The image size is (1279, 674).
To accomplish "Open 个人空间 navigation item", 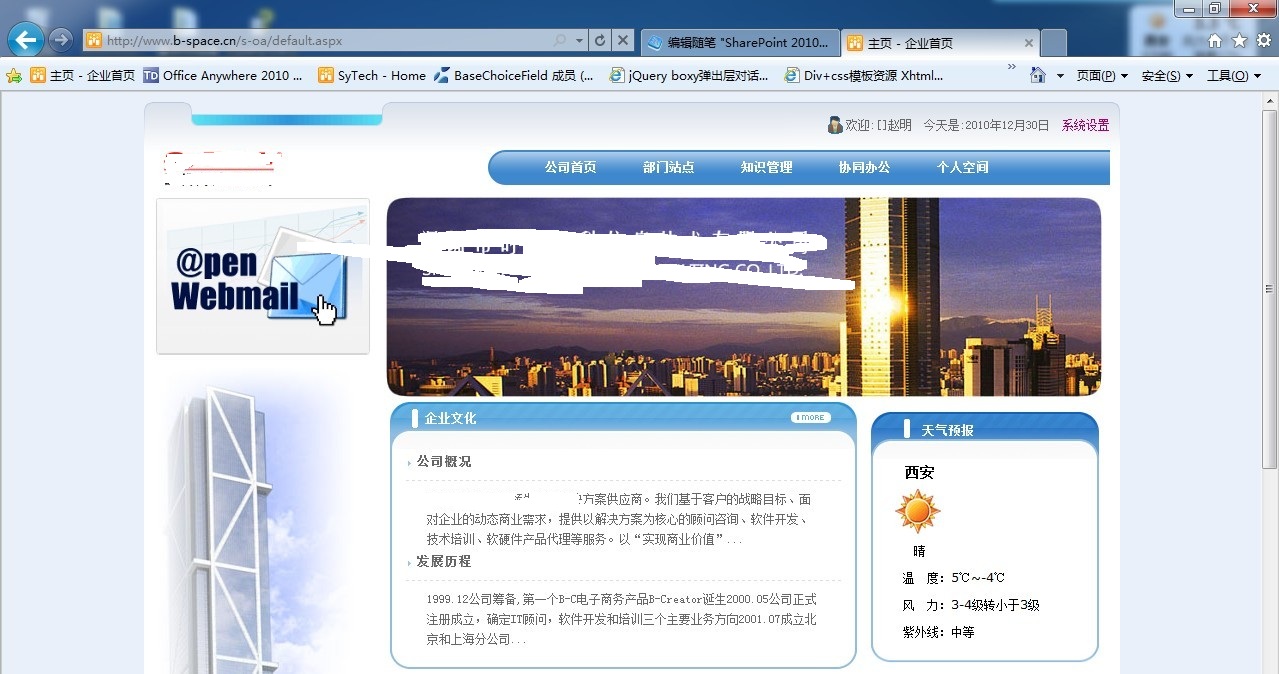I will (962, 168).
